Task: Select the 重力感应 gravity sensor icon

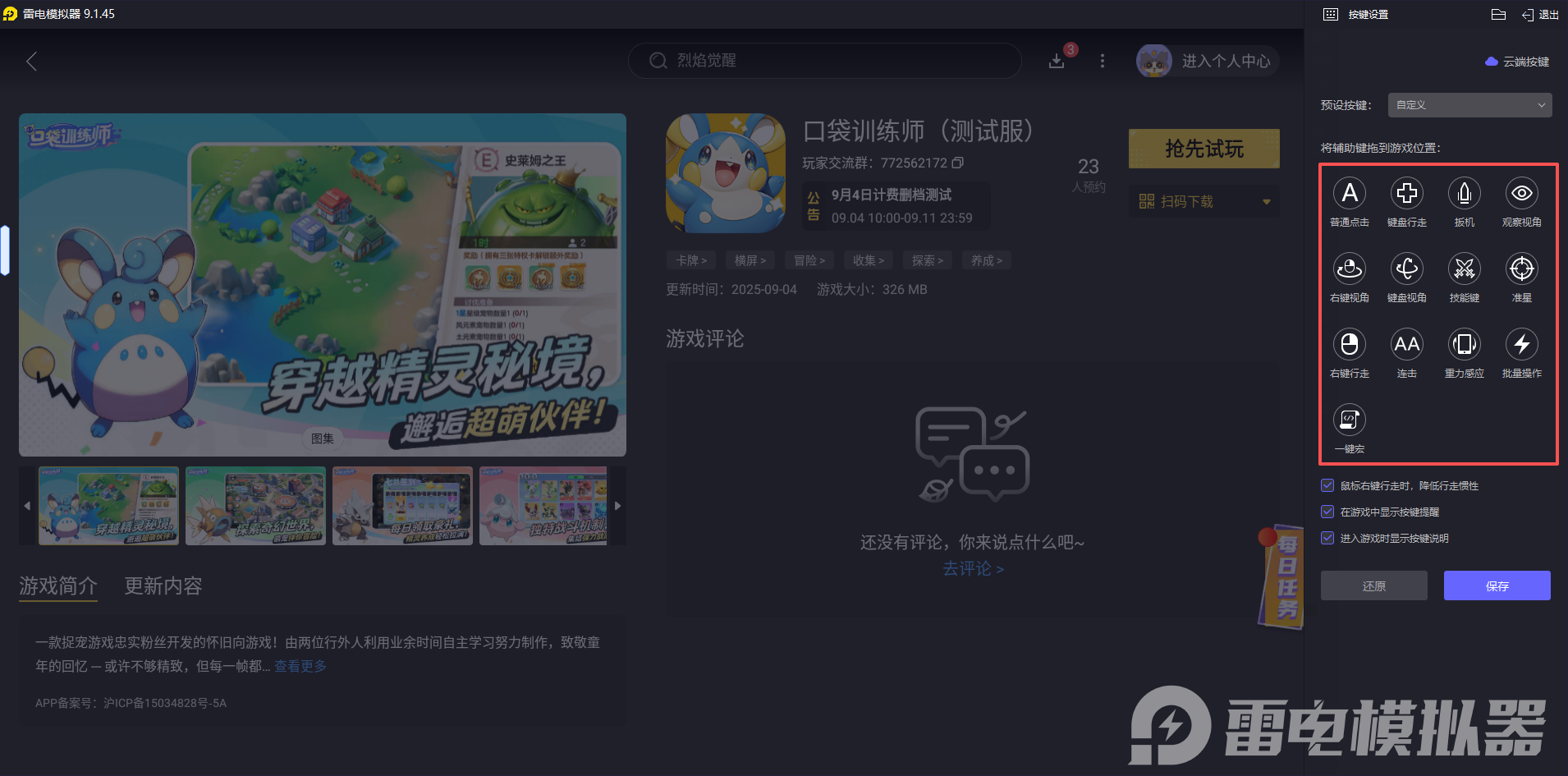Action: [x=1464, y=345]
